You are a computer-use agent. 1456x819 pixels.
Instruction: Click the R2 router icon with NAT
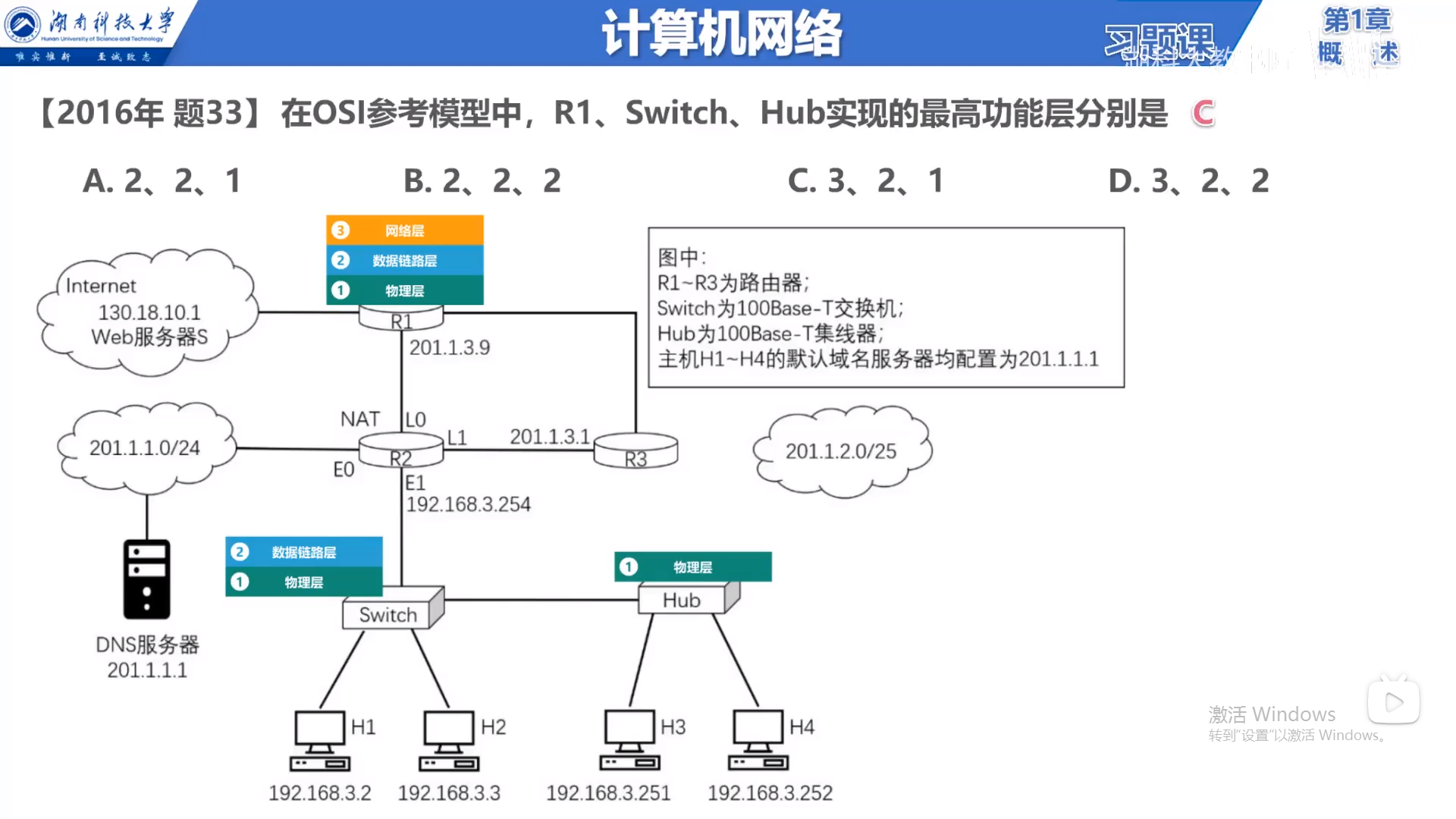(389, 454)
